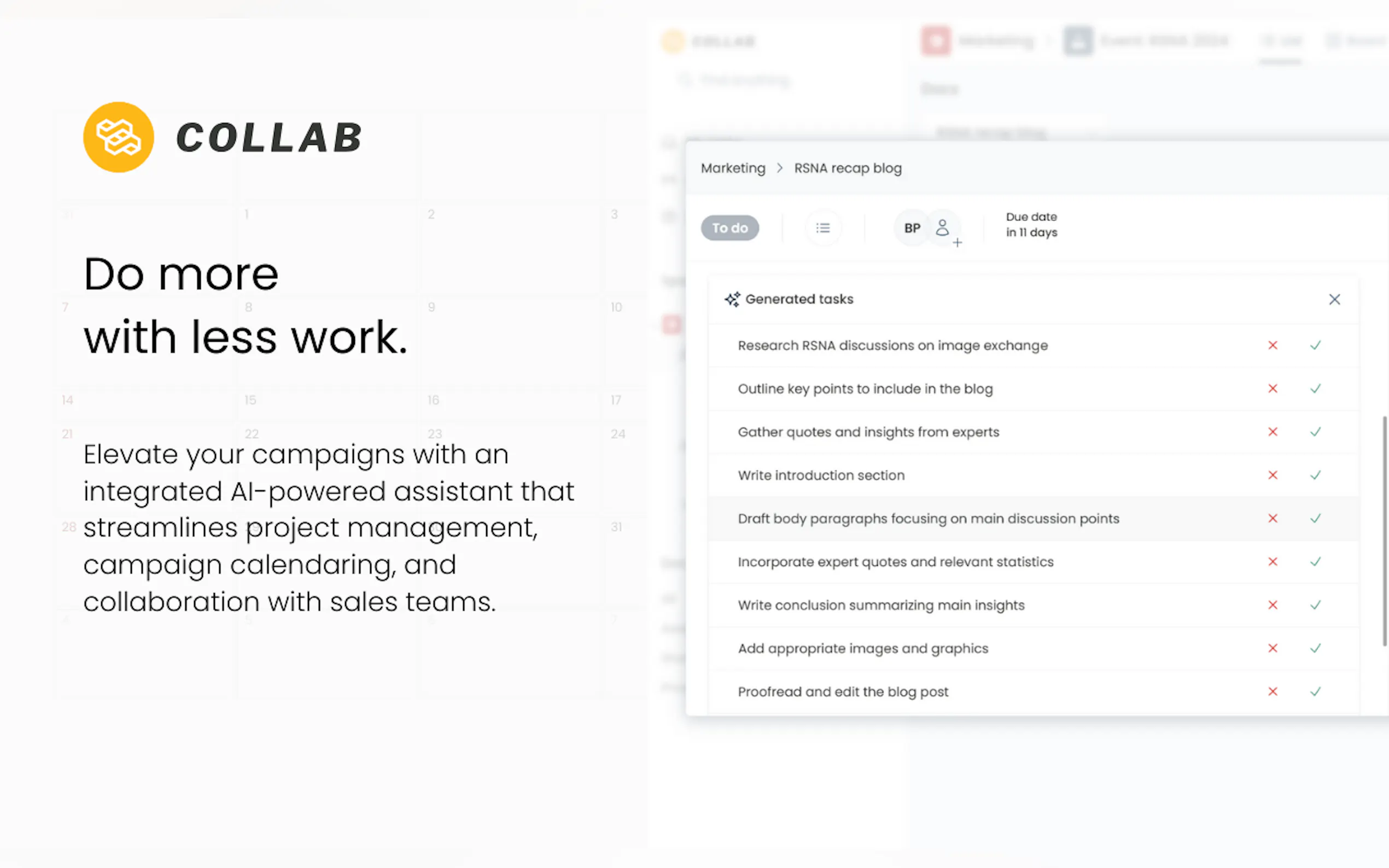Accept the Add appropriate images task

coord(1316,648)
